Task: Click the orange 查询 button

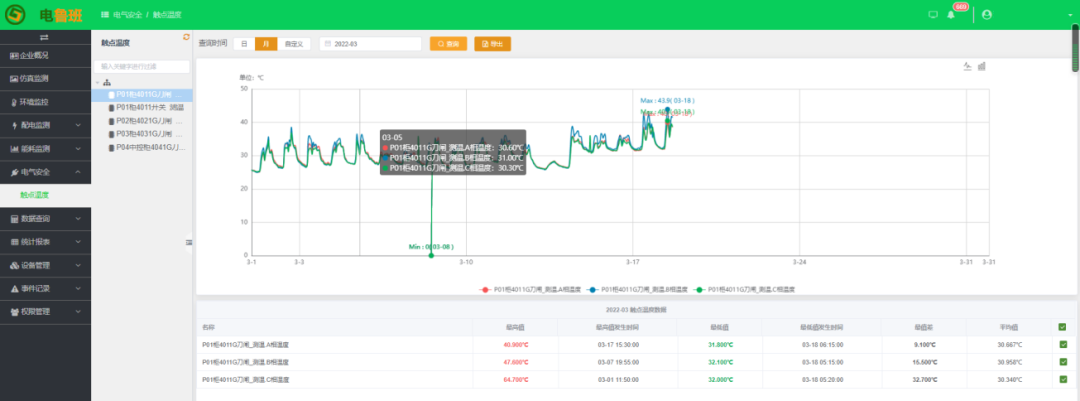Action: (x=449, y=44)
